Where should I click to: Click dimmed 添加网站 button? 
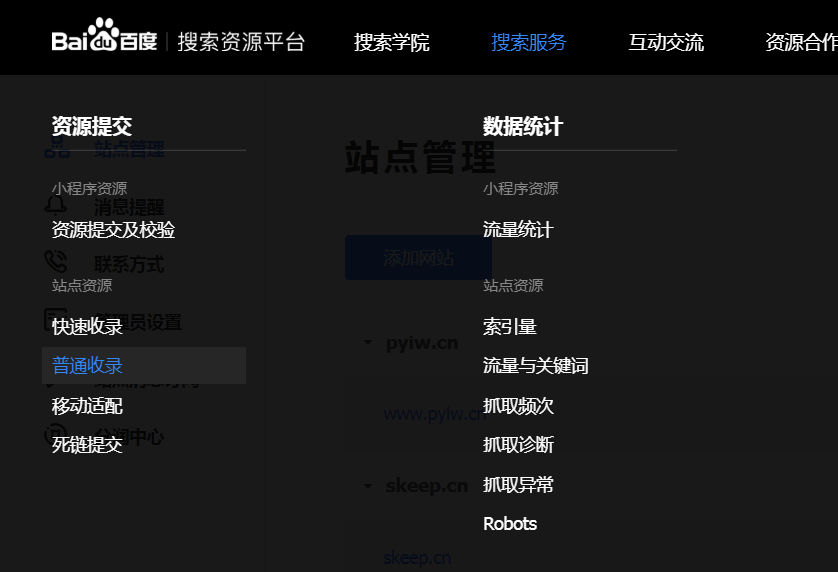418,258
